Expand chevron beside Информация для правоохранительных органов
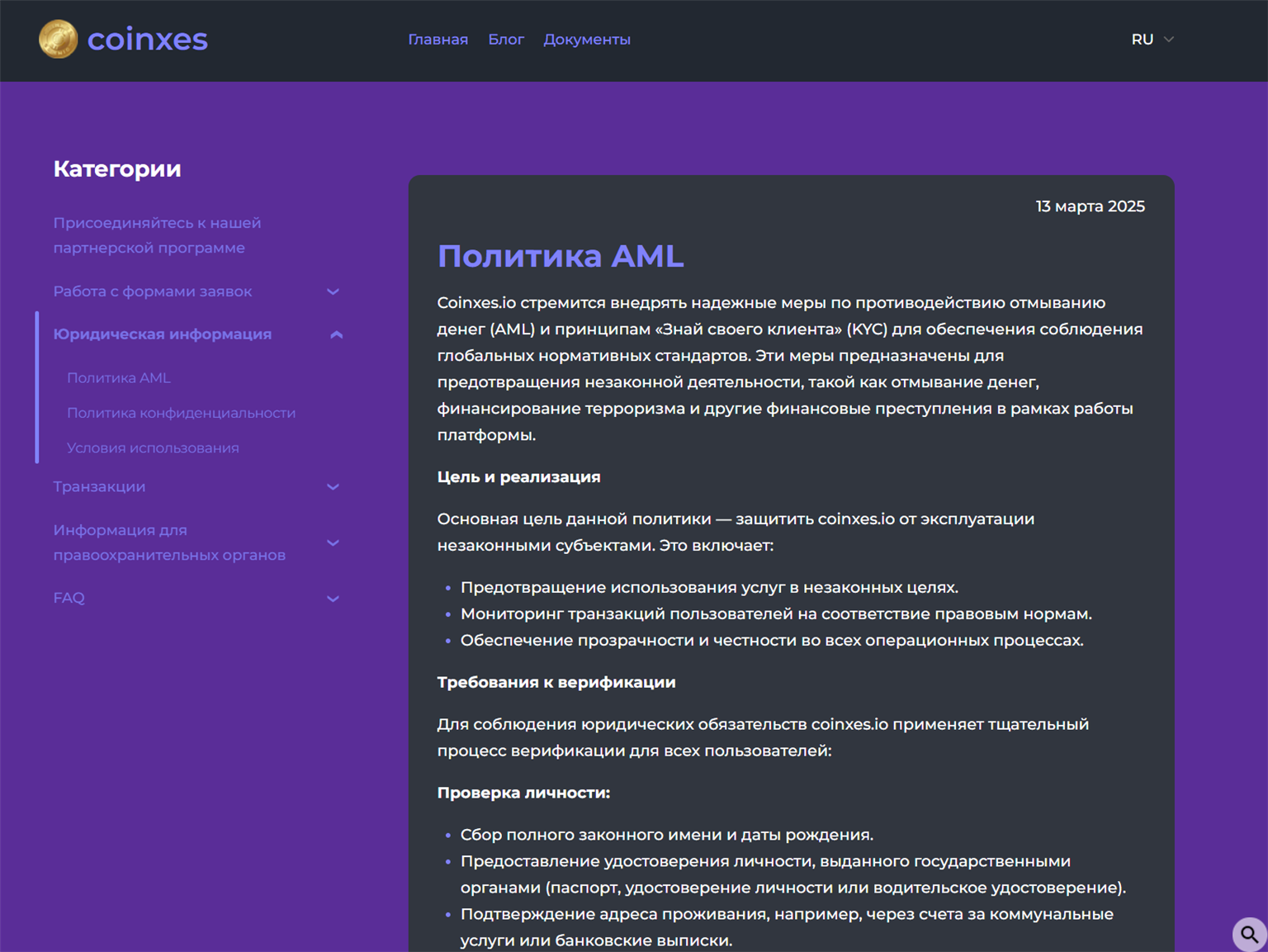The width and height of the screenshot is (1268, 952). pyautogui.click(x=334, y=543)
